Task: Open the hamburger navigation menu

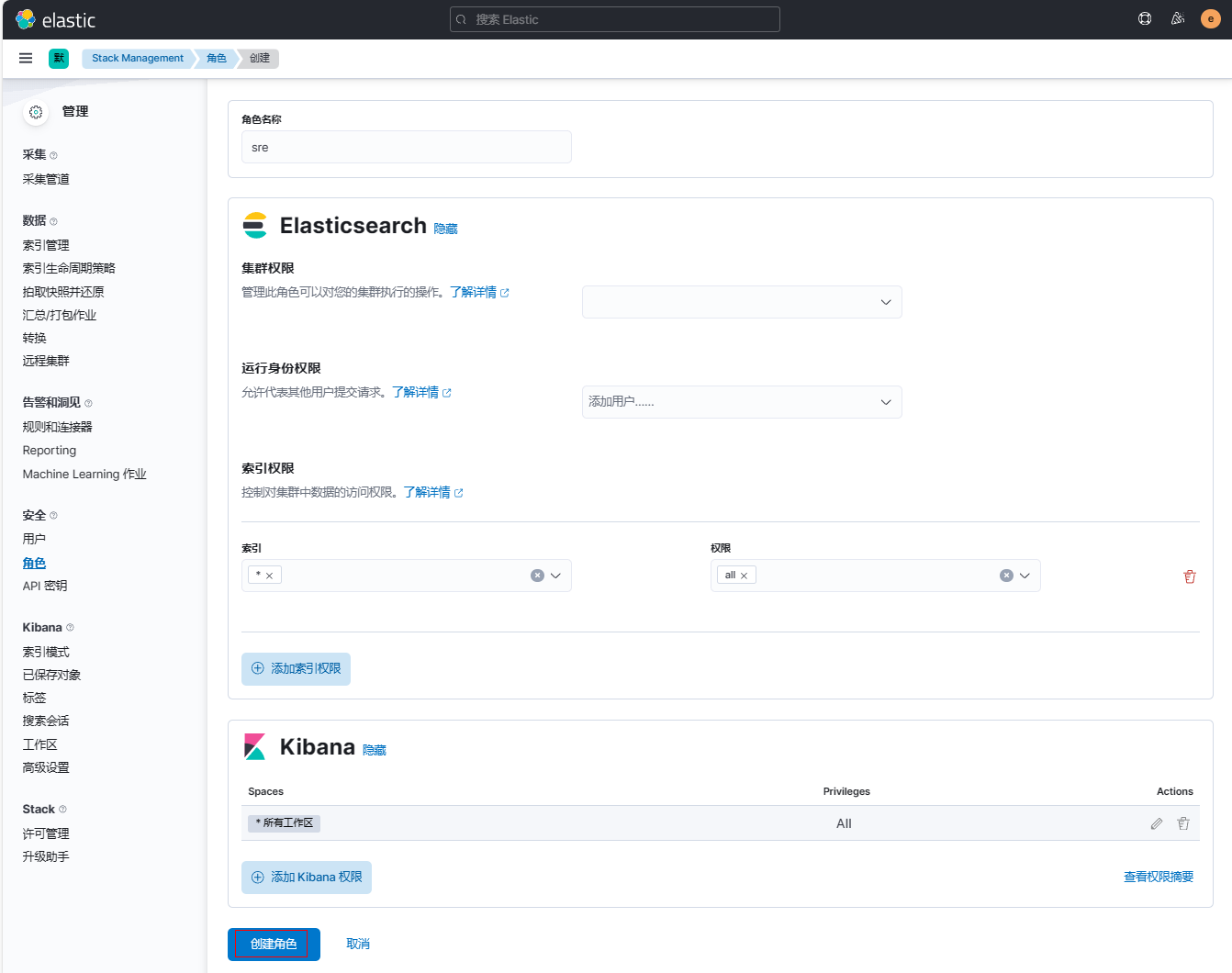Action: [x=26, y=58]
